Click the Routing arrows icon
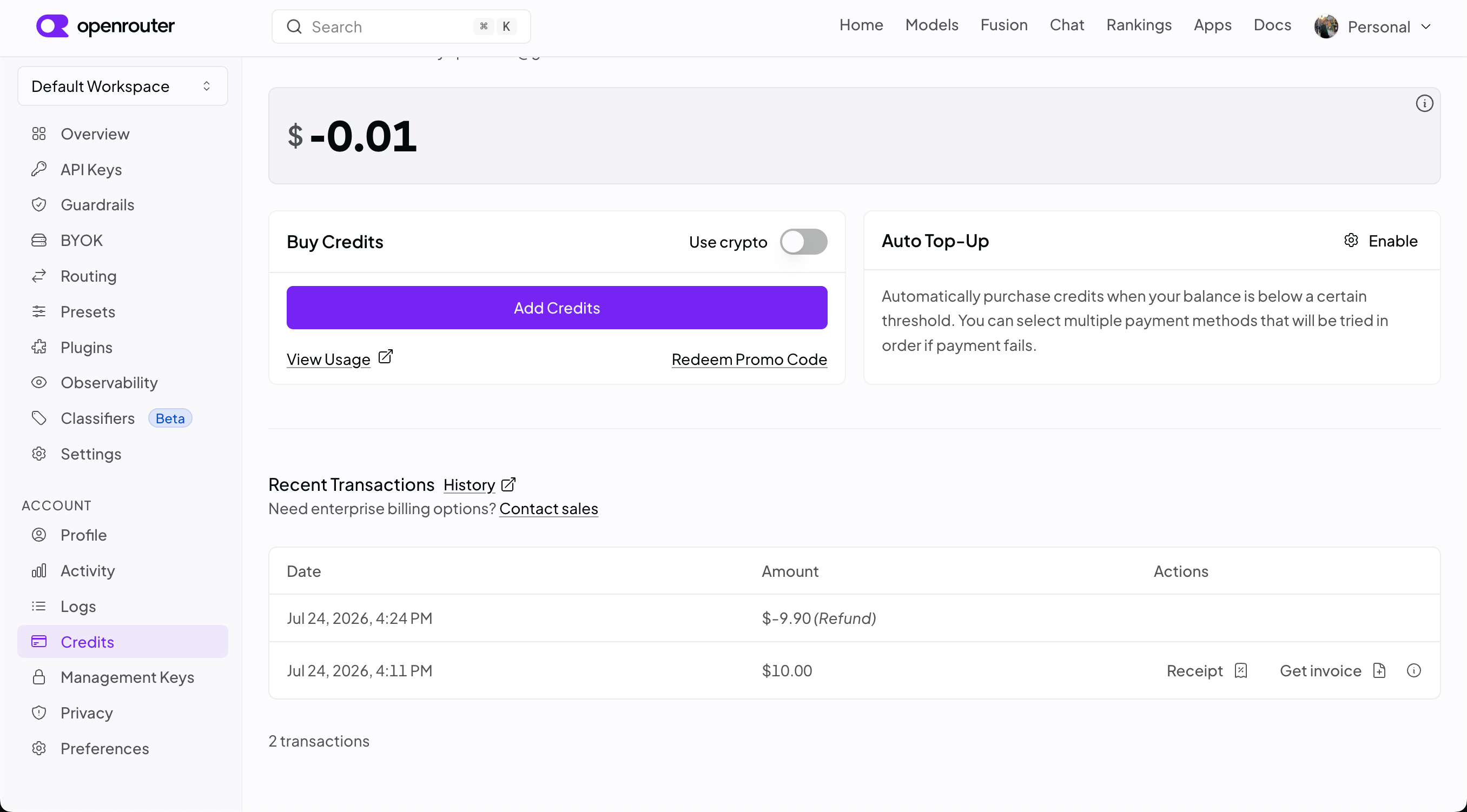The height and width of the screenshot is (812, 1467). [39, 276]
